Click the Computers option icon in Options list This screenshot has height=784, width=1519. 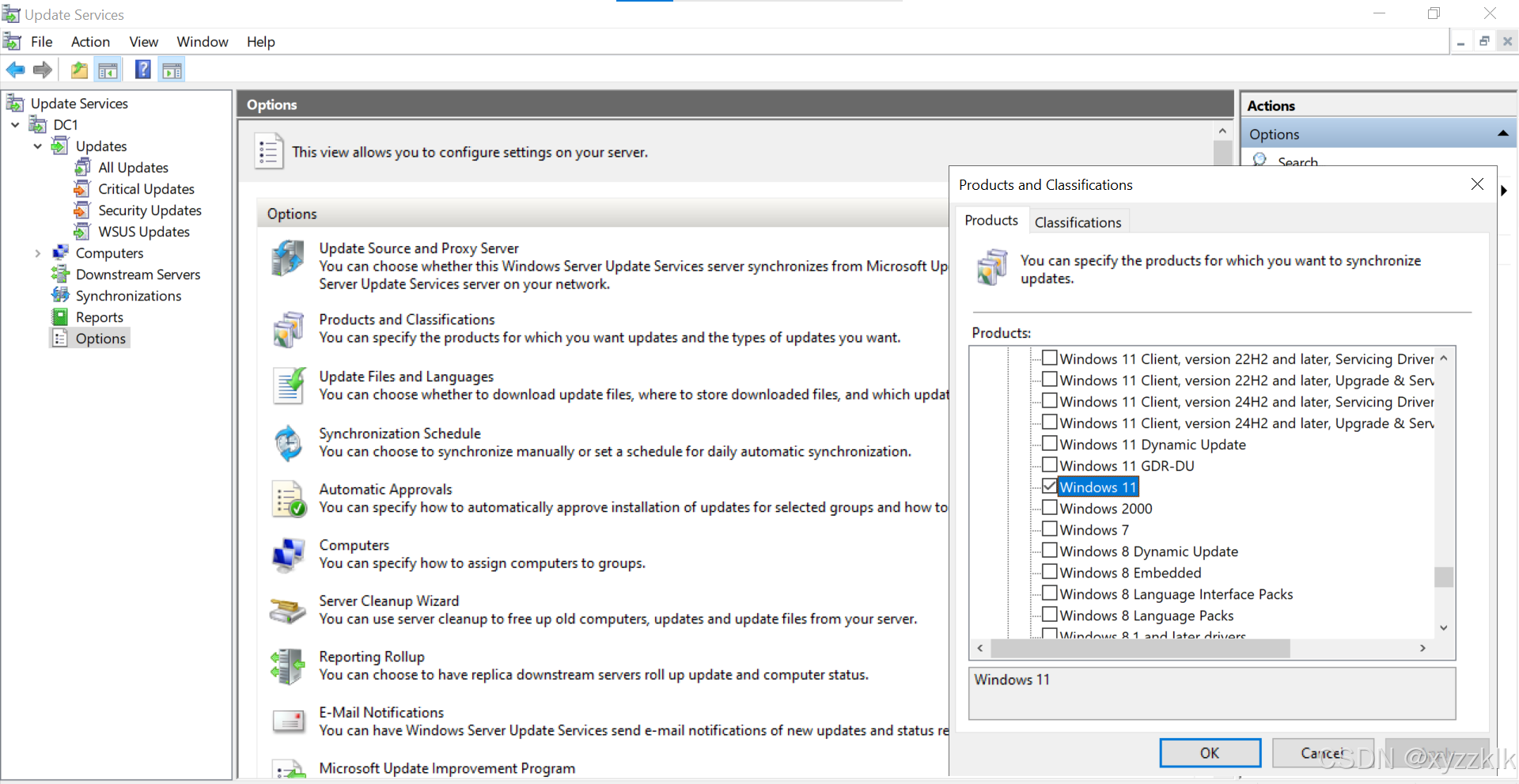pos(288,555)
